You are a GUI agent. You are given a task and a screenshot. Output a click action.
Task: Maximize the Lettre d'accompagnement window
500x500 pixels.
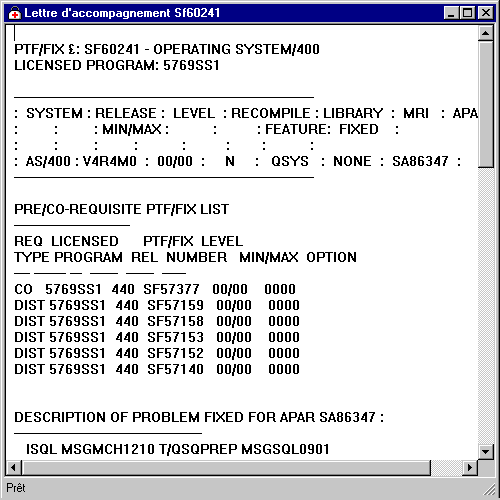(467, 13)
